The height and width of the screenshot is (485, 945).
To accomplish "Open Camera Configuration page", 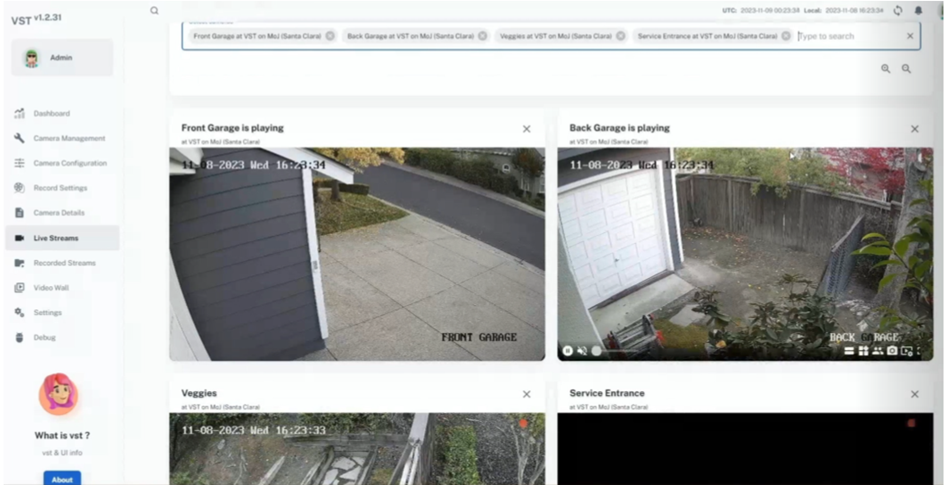I will [62, 163].
